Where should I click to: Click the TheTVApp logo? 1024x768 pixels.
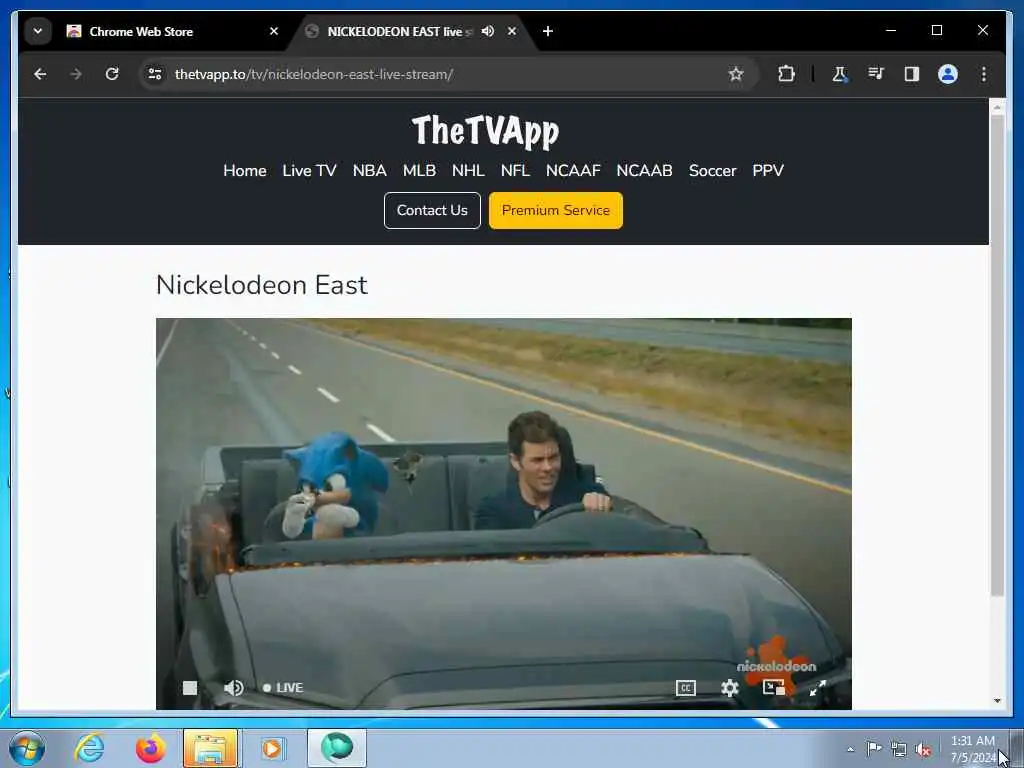pos(485,131)
